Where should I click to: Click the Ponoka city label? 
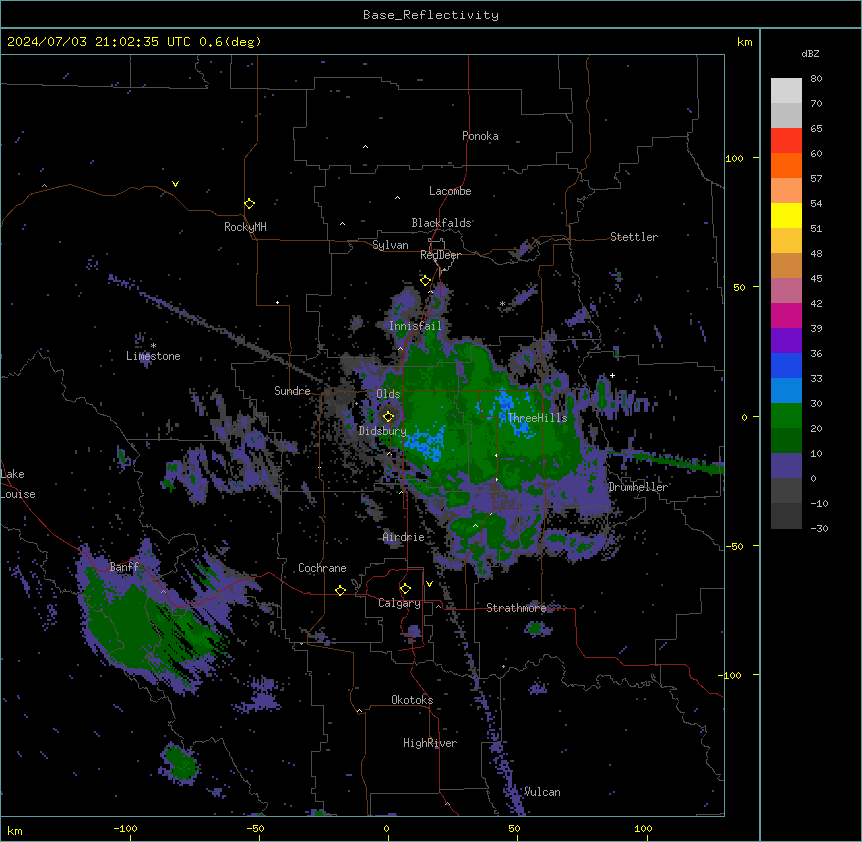click(x=480, y=136)
